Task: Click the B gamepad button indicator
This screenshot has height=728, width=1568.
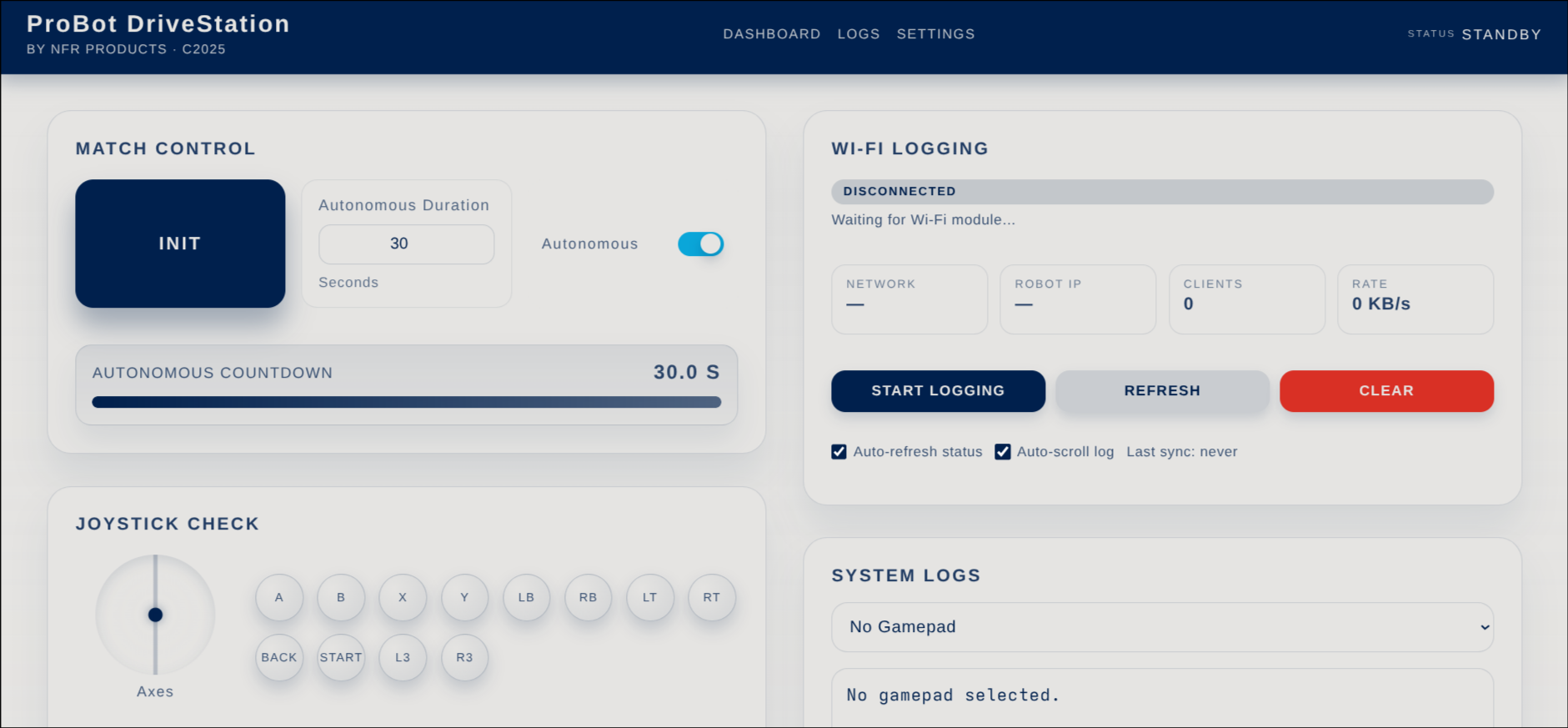Action: tap(341, 597)
